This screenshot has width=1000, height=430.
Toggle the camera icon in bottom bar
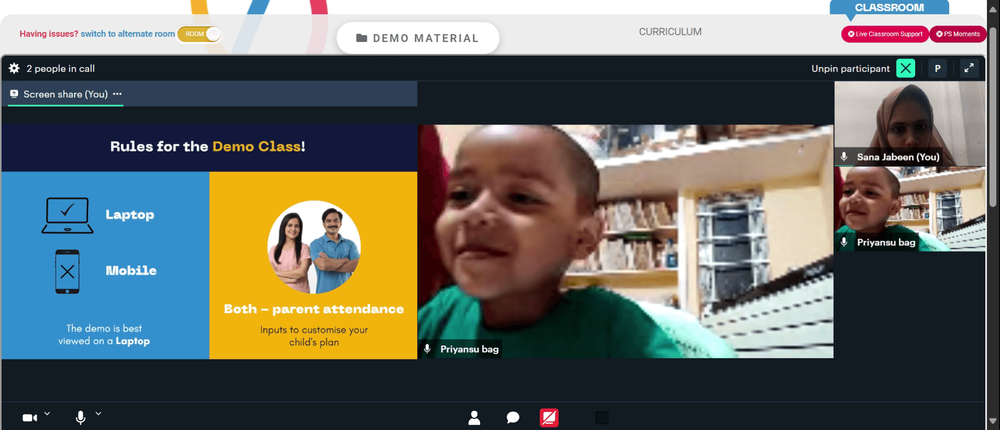(x=29, y=418)
